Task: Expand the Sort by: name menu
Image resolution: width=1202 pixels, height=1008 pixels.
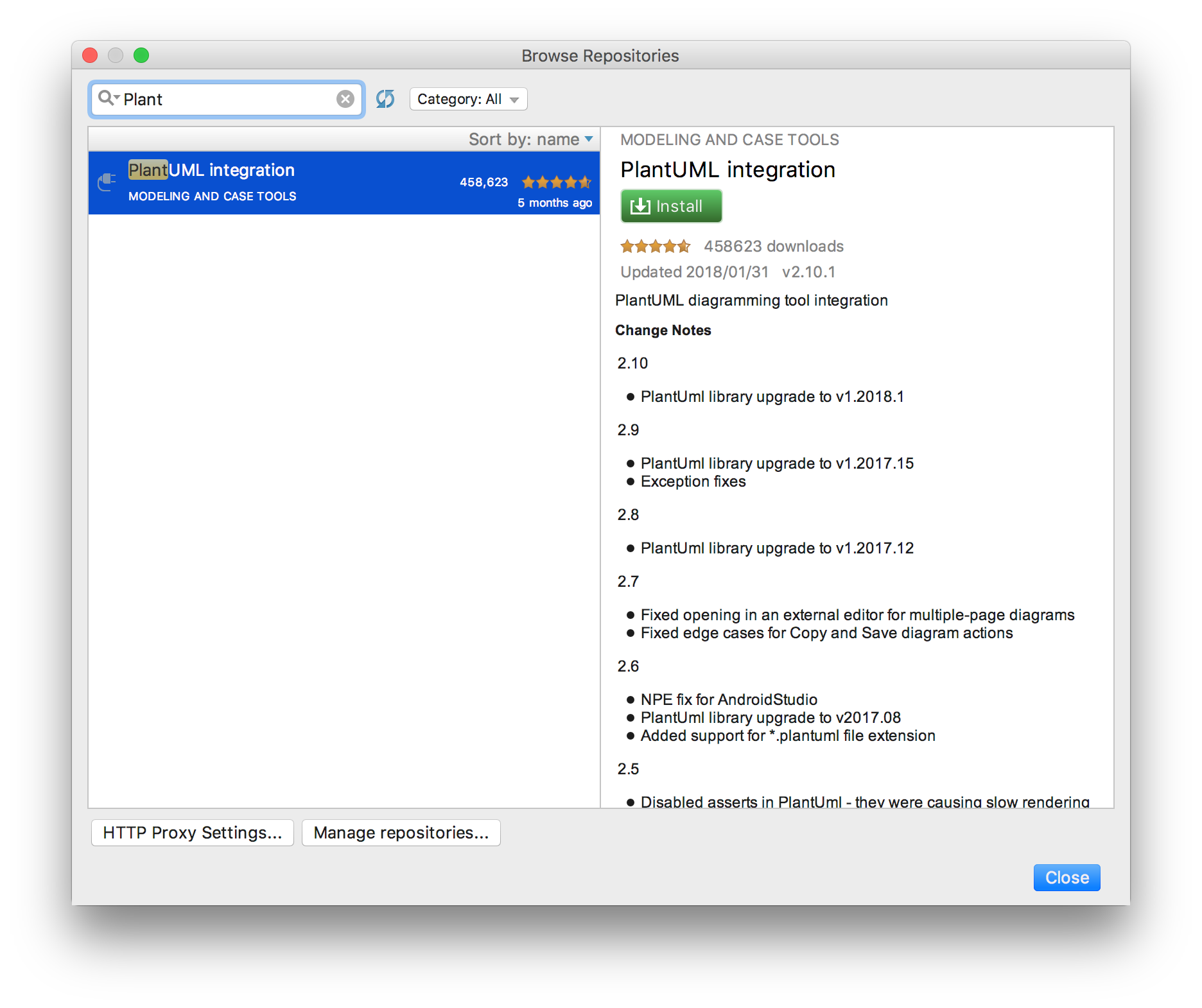Action: (530, 139)
